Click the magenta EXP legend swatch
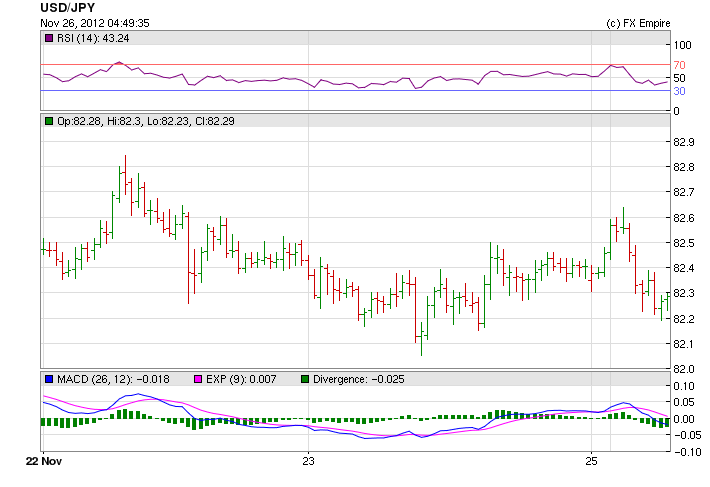The width and height of the screenshot is (710, 487). pyautogui.click(x=198, y=379)
